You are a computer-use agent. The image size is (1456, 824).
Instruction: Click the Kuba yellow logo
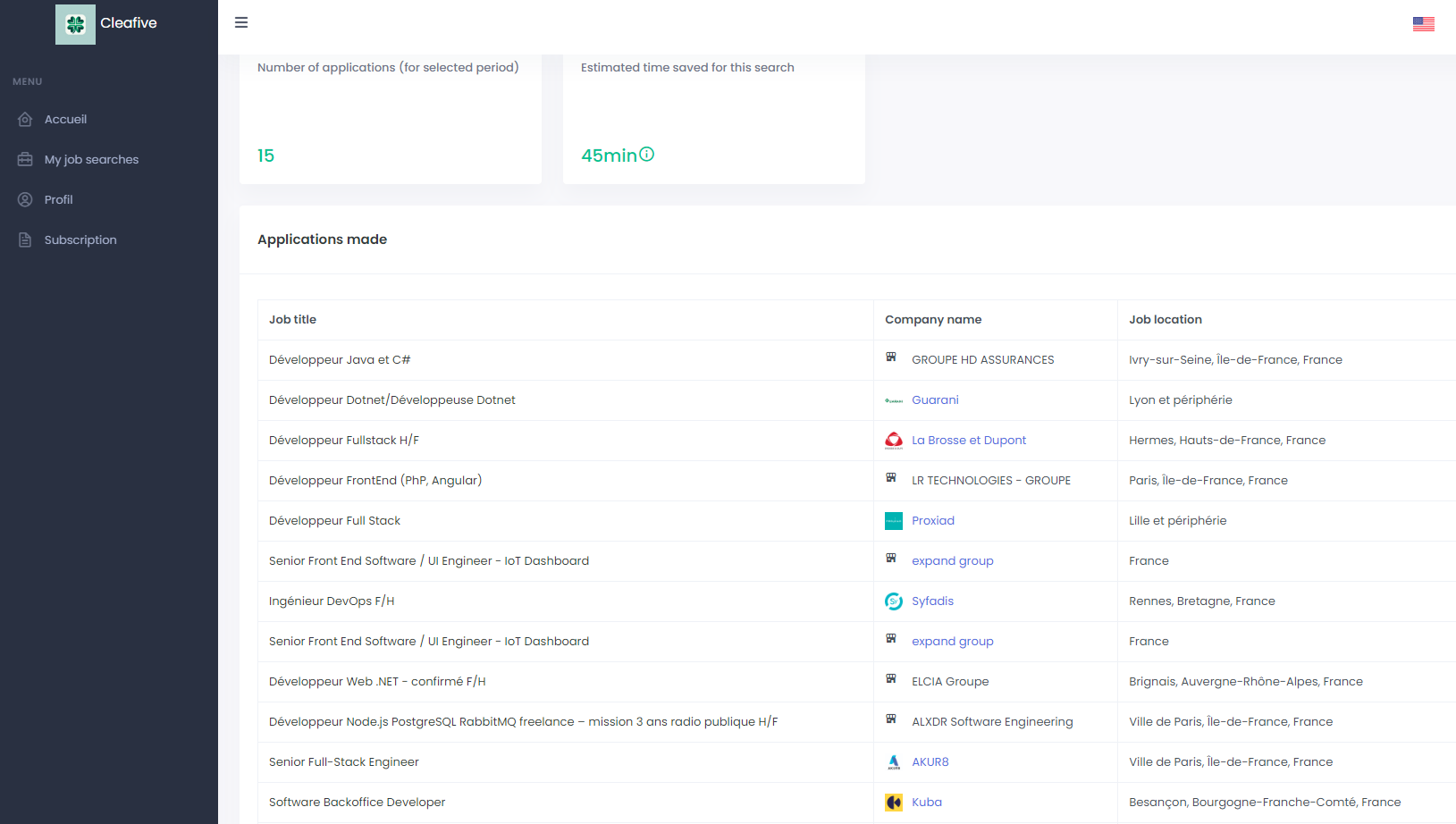894,803
